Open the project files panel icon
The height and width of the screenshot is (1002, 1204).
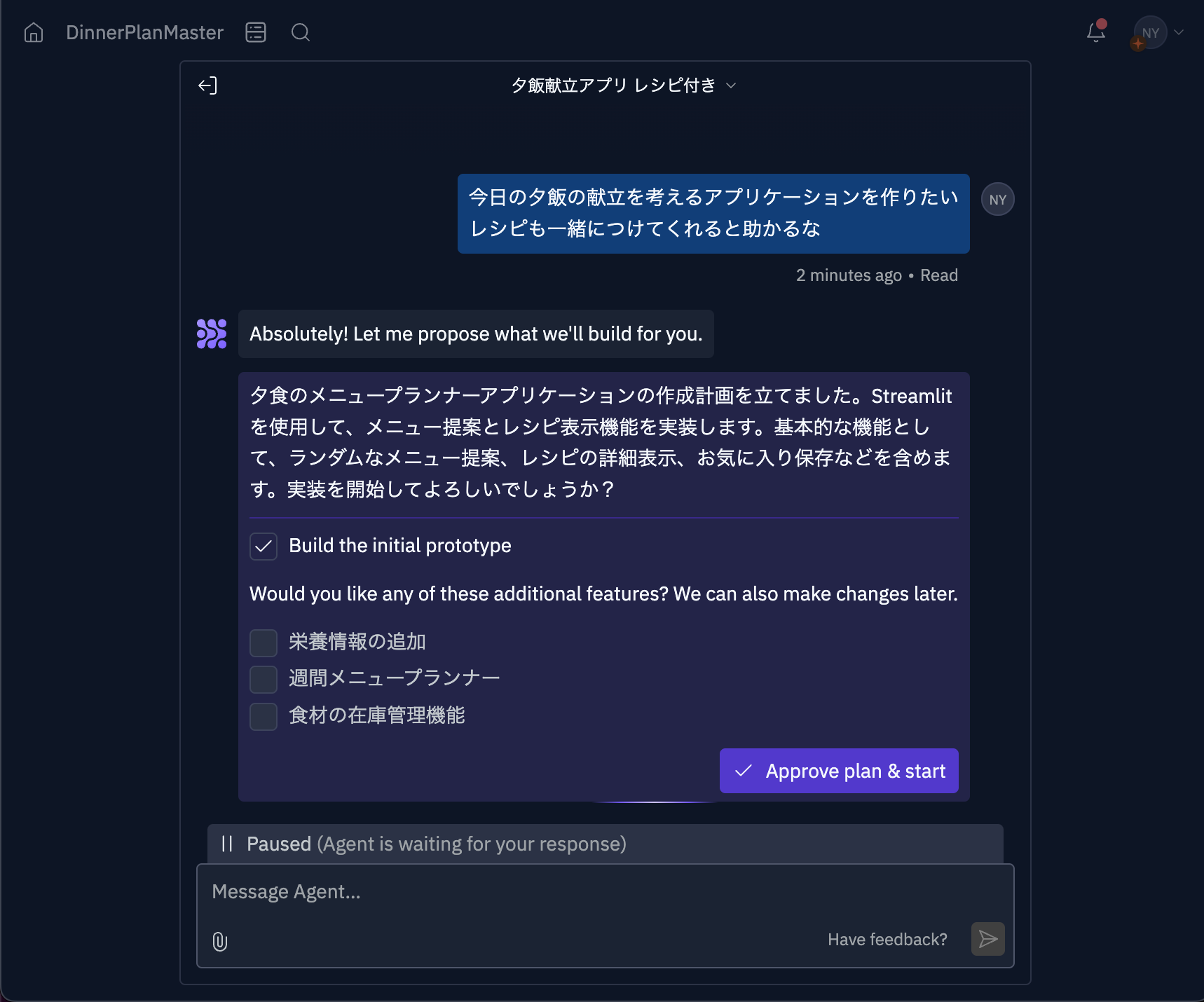(256, 32)
